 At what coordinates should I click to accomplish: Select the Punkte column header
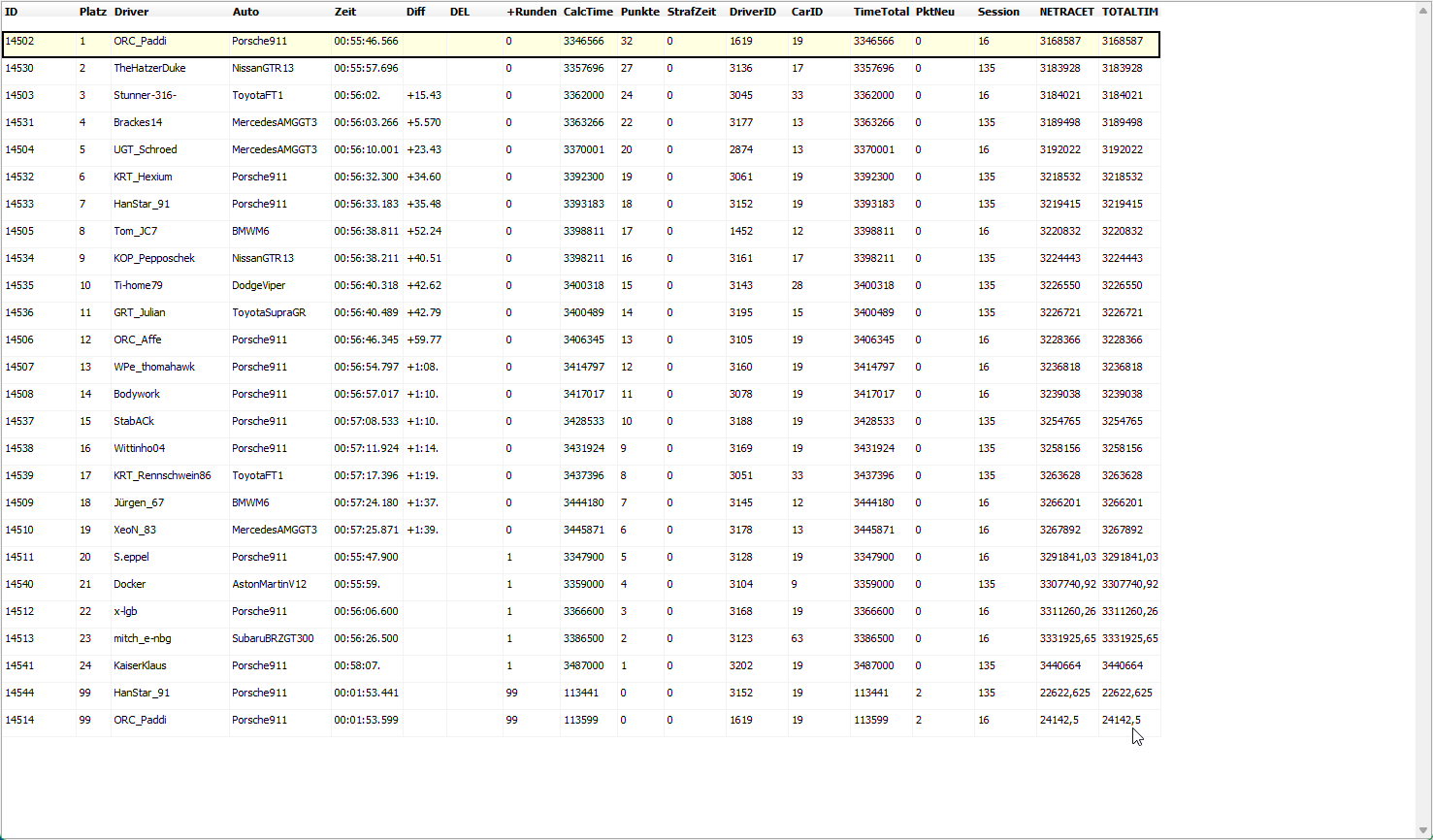(x=639, y=12)
